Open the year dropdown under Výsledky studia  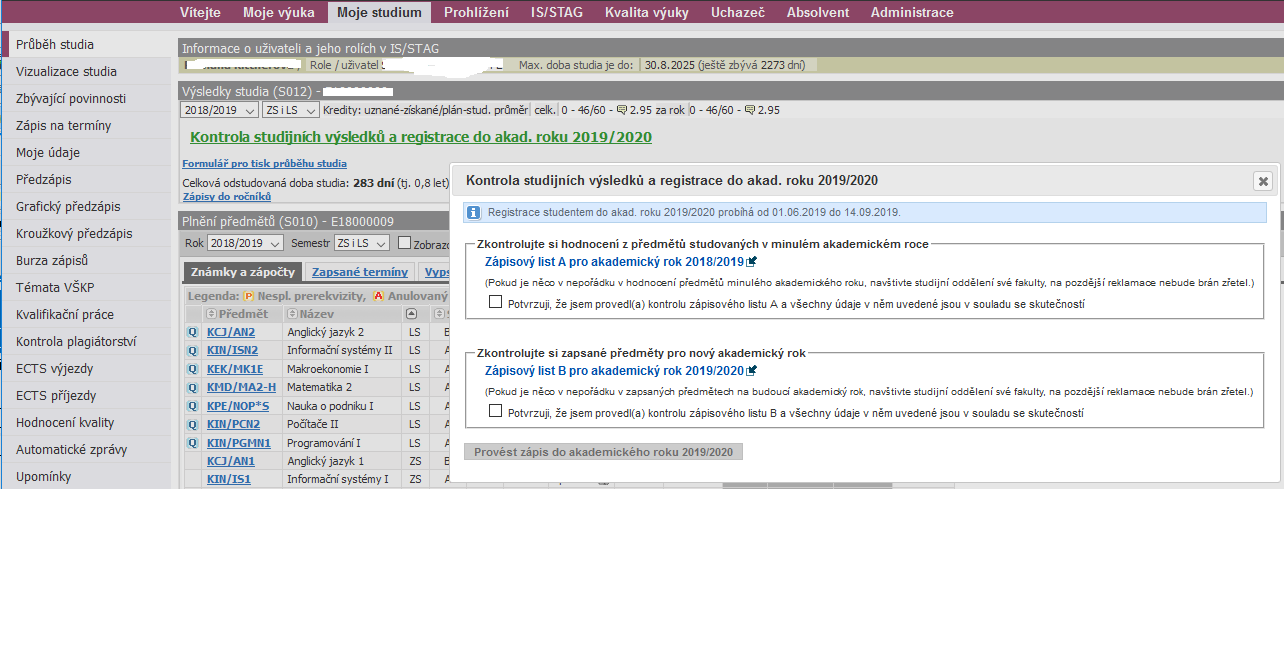pyautogui.click(x=217, y=110)
